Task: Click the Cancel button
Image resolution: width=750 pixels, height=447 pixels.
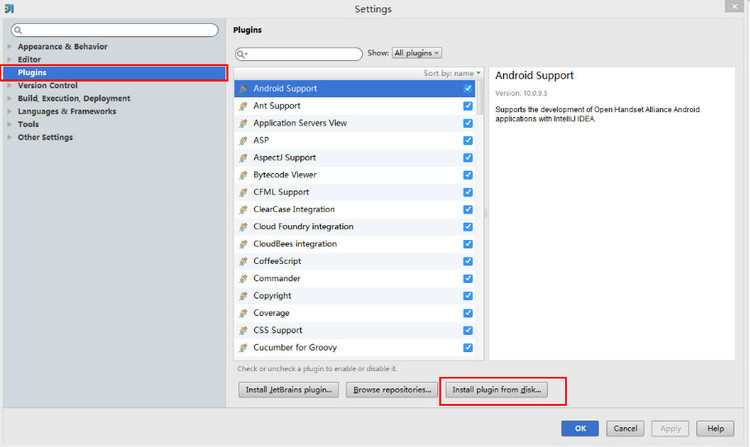Action: point(625,428)
